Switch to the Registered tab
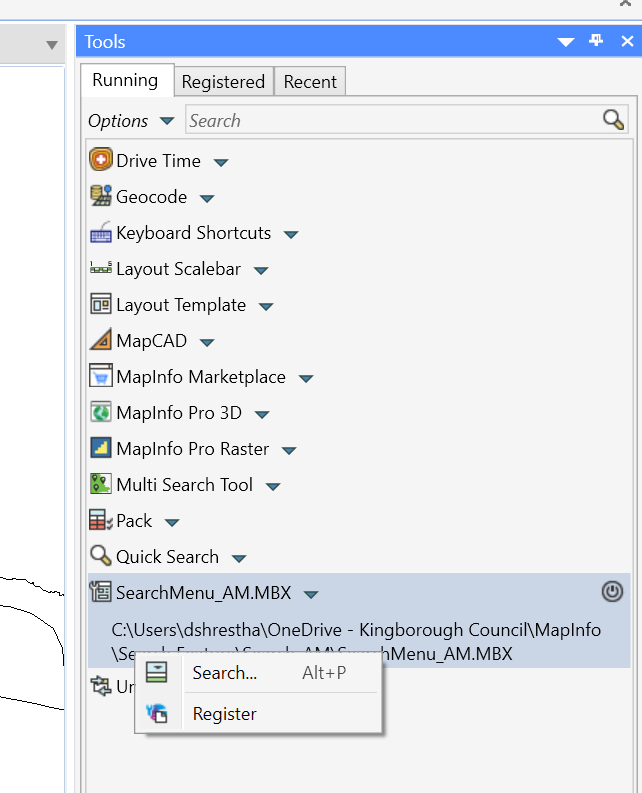This screenshot has height=793, width=642. coord(223,81)
